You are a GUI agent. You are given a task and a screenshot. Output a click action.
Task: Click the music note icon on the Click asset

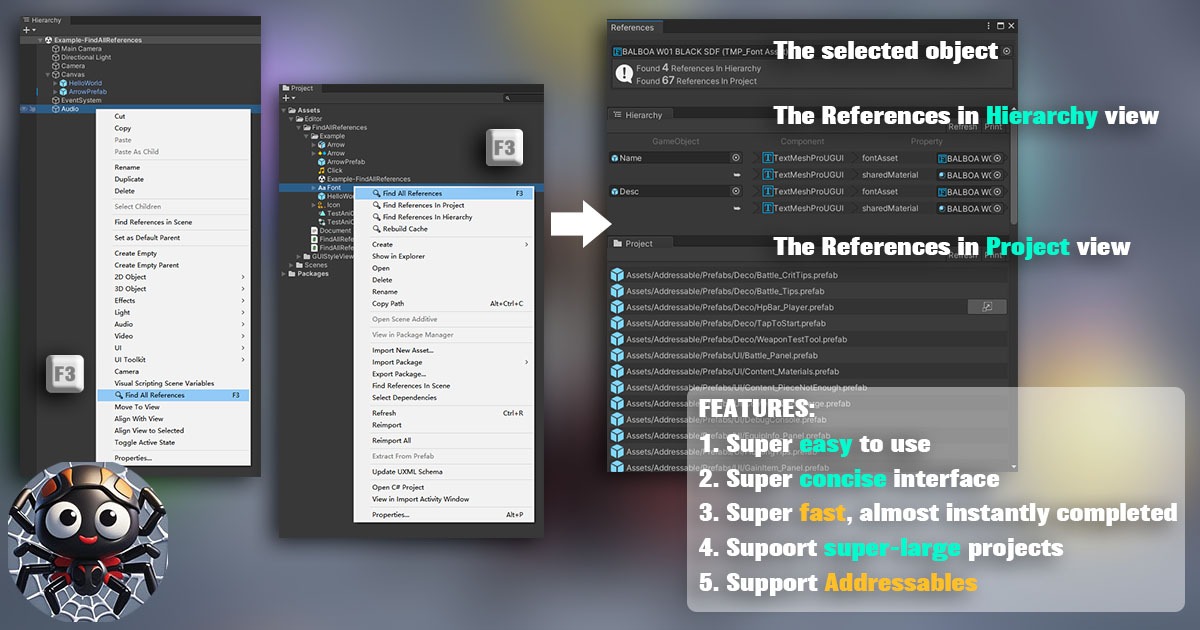pos(321,170)
